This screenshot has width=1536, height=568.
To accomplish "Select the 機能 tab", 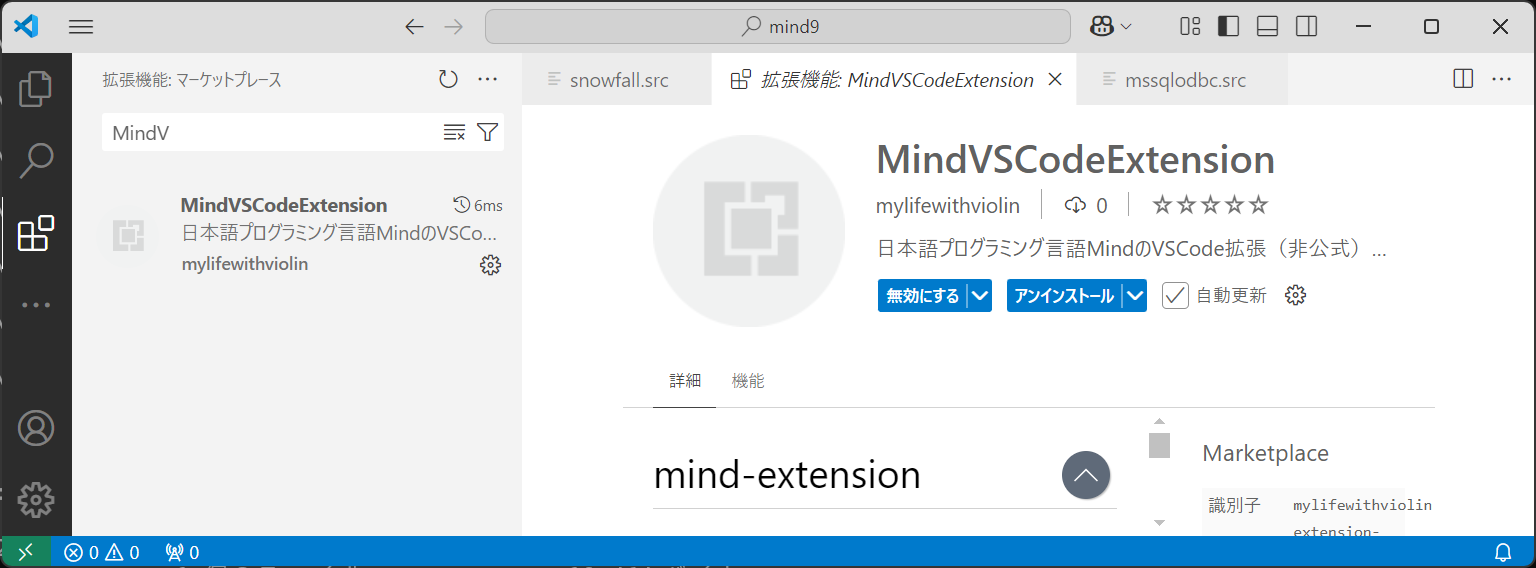I will (x=748, y=381).
